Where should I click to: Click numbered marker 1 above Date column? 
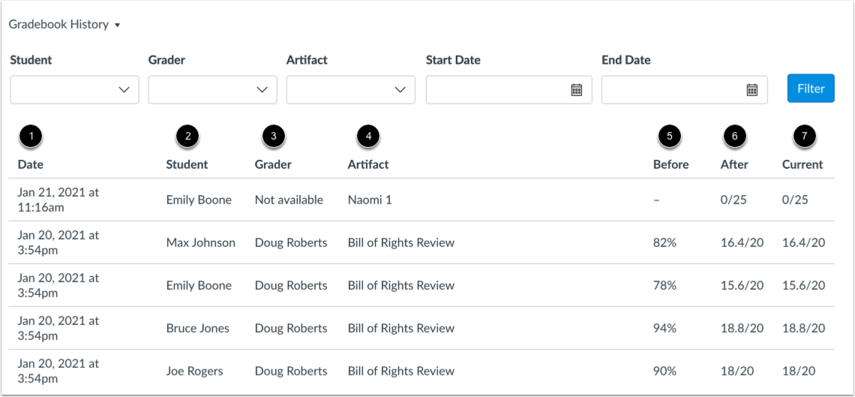point(31,137)
